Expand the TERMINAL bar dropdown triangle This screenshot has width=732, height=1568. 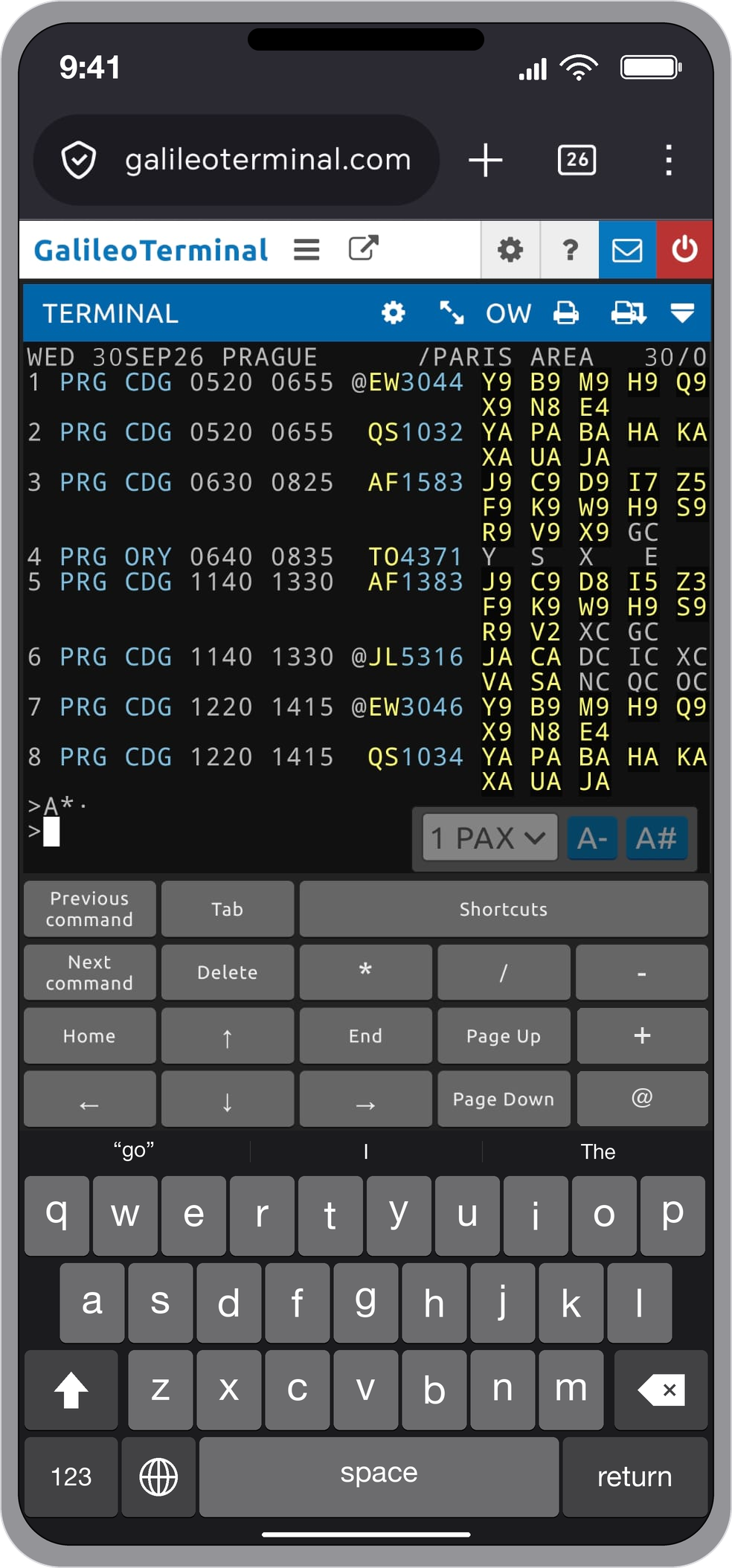point(682,313)
